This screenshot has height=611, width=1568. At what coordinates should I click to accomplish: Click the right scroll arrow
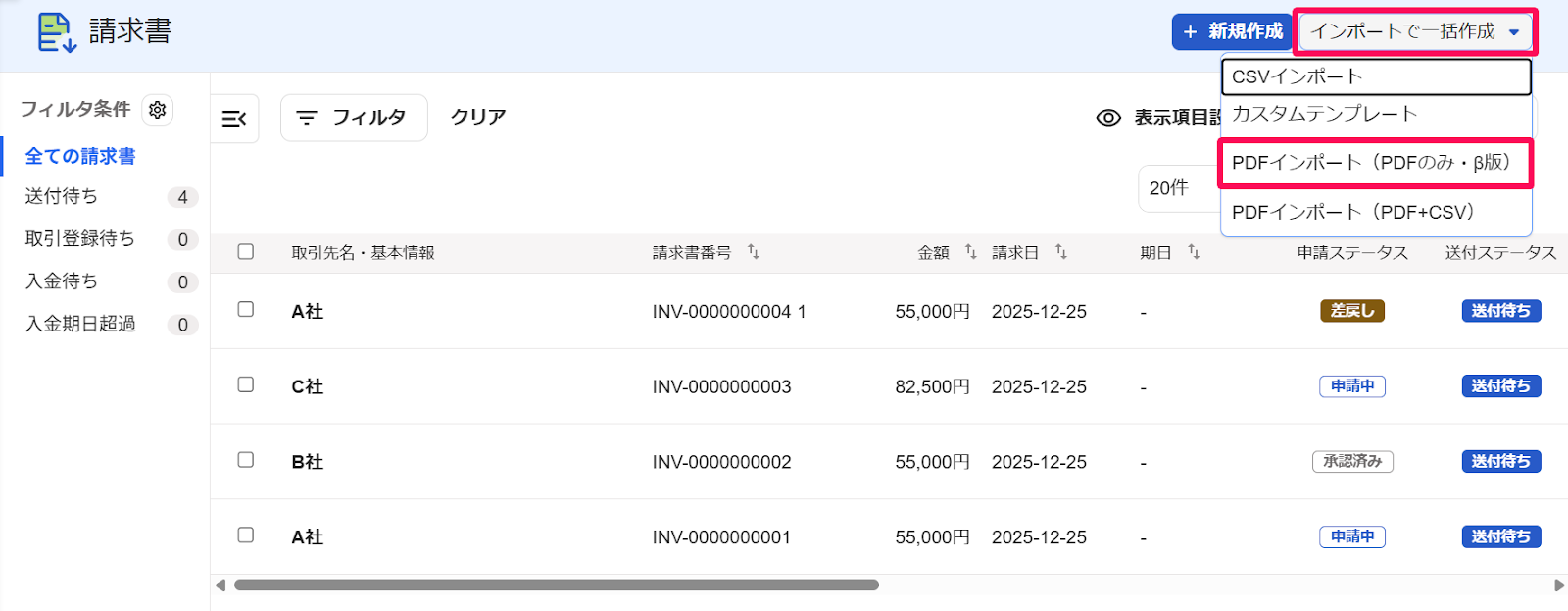pyautogui.click(x=1559, y=586)
